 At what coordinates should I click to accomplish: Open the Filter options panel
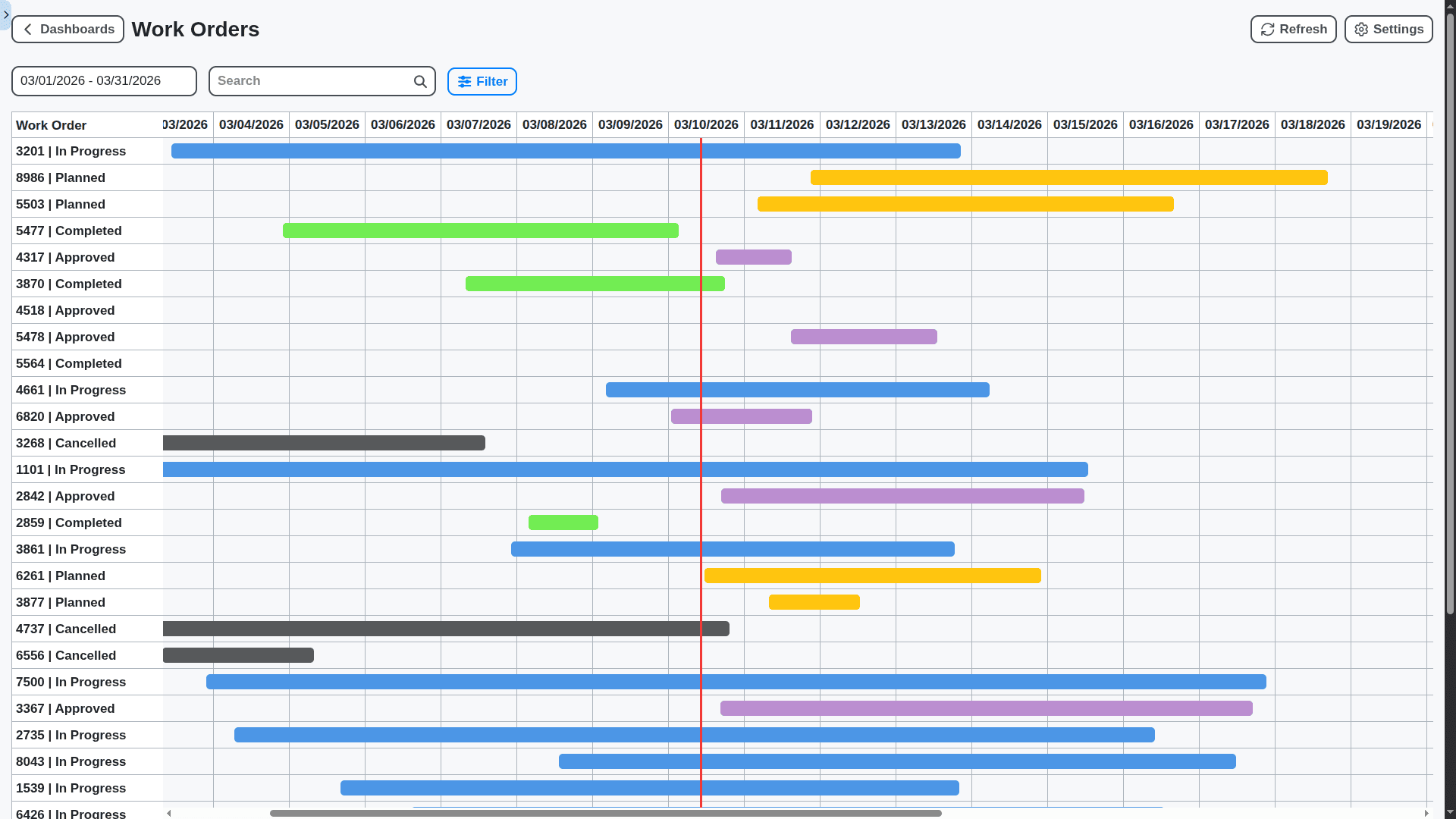click(482, 81)
